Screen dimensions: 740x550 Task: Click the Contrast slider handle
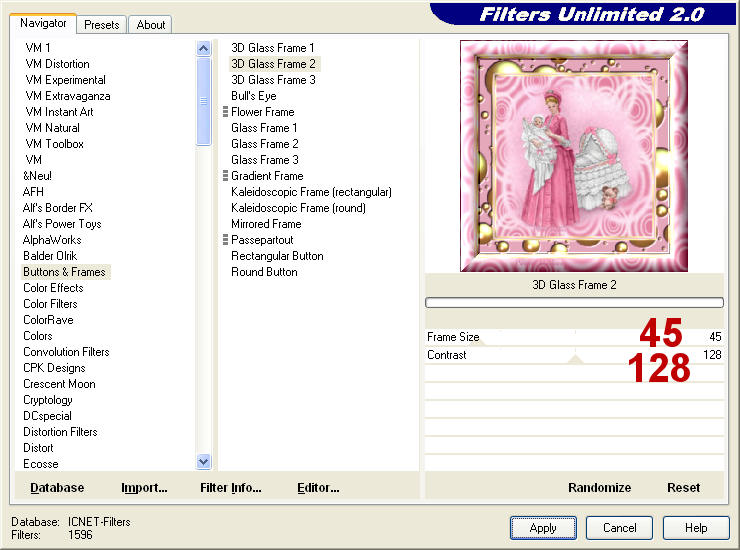click(575, 360)
